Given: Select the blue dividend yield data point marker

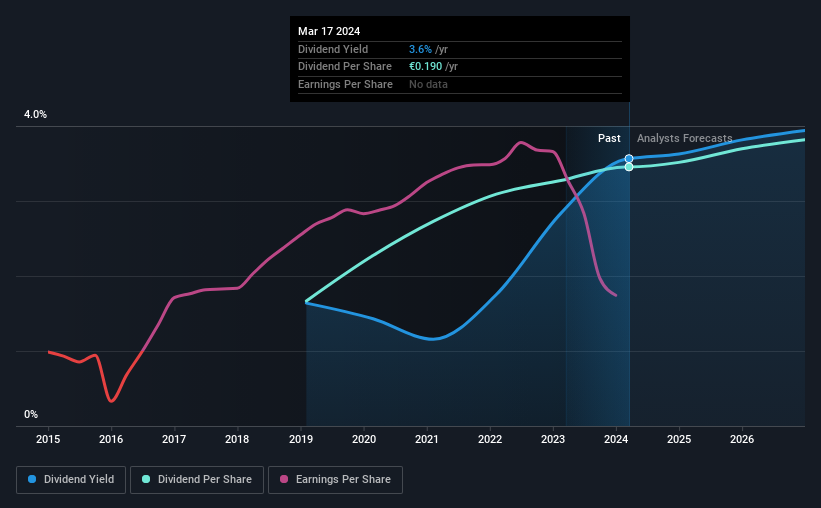Looking at the screenshot, I should [x=629, y=159].
